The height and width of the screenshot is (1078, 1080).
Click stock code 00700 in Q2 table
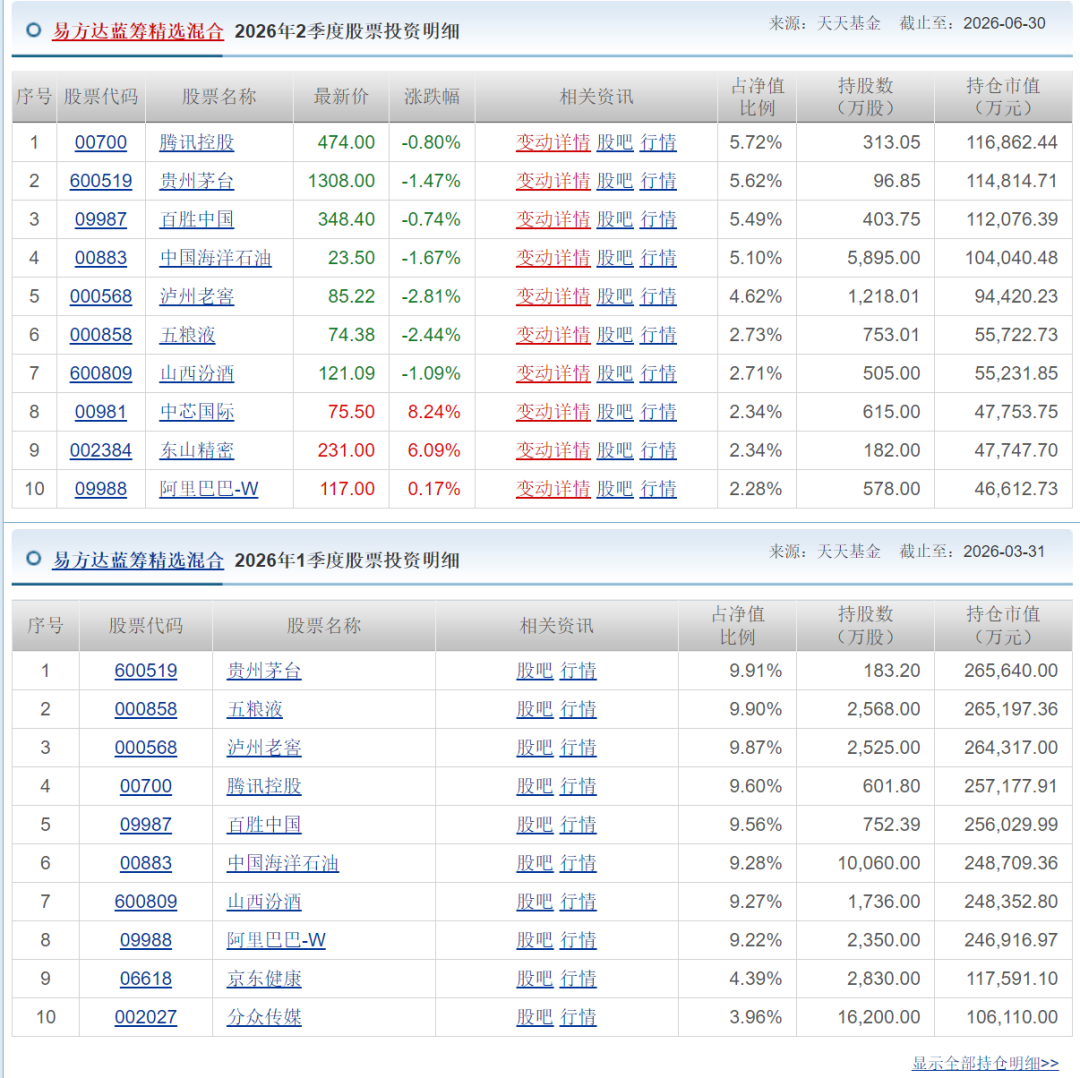(101, 143)
